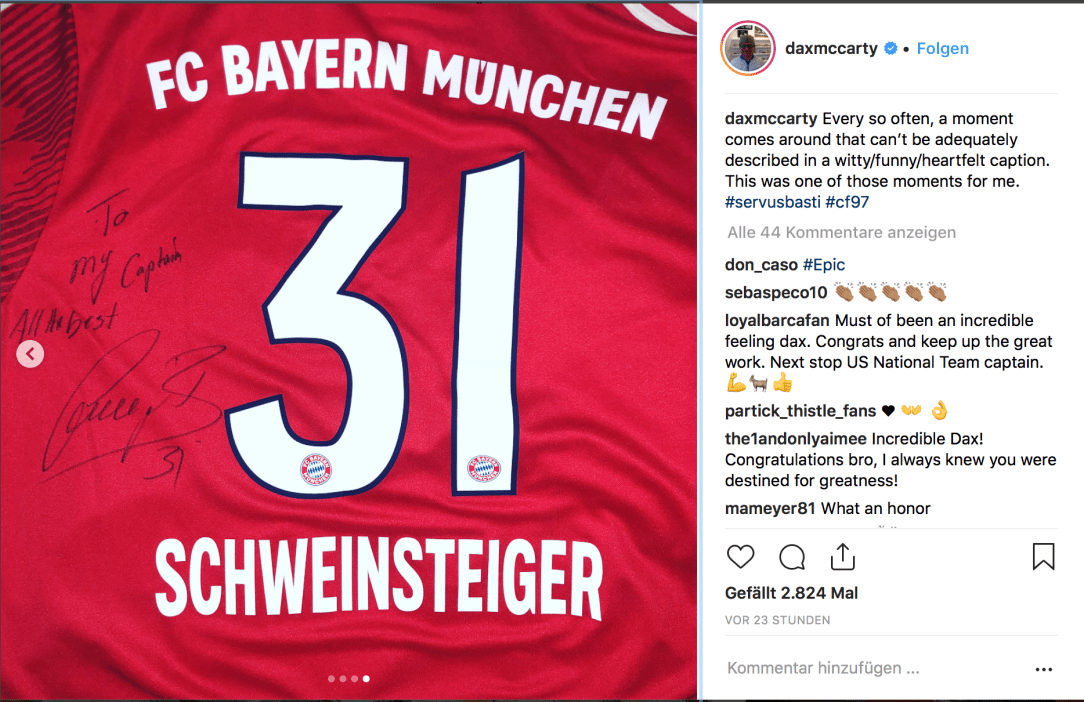Screen dimensions: 1084x702
Task: Open the #cf97 hashtag
Action: click(x=847, y=202)
